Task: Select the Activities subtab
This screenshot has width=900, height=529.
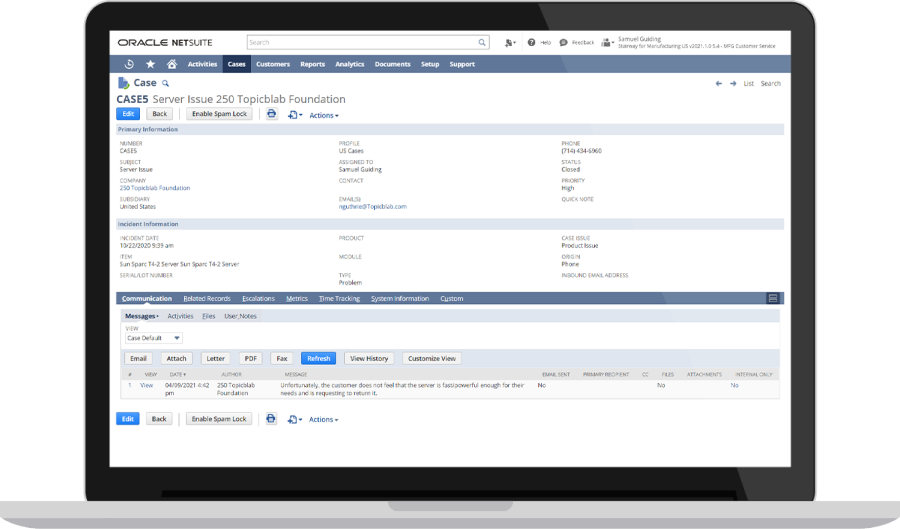Action: click(x=180, y=316)
